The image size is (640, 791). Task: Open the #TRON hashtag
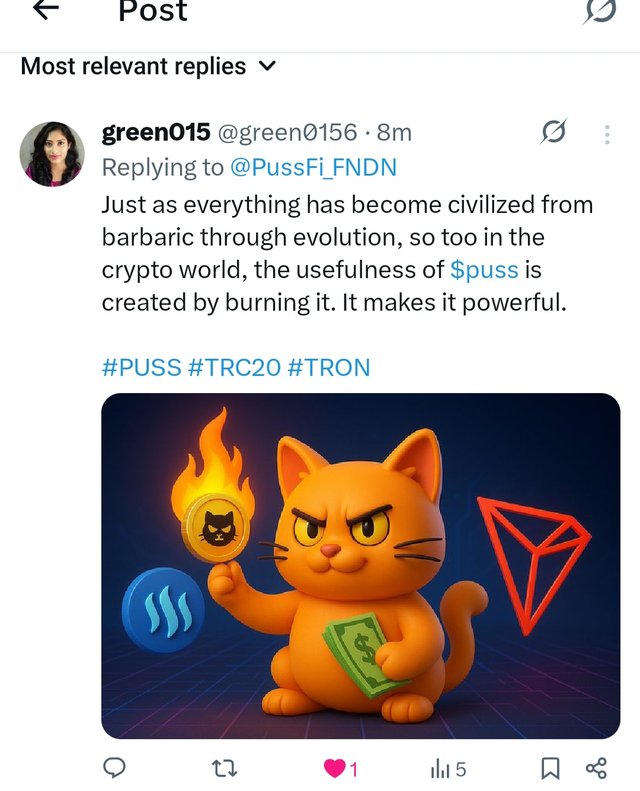coord(328,367)
